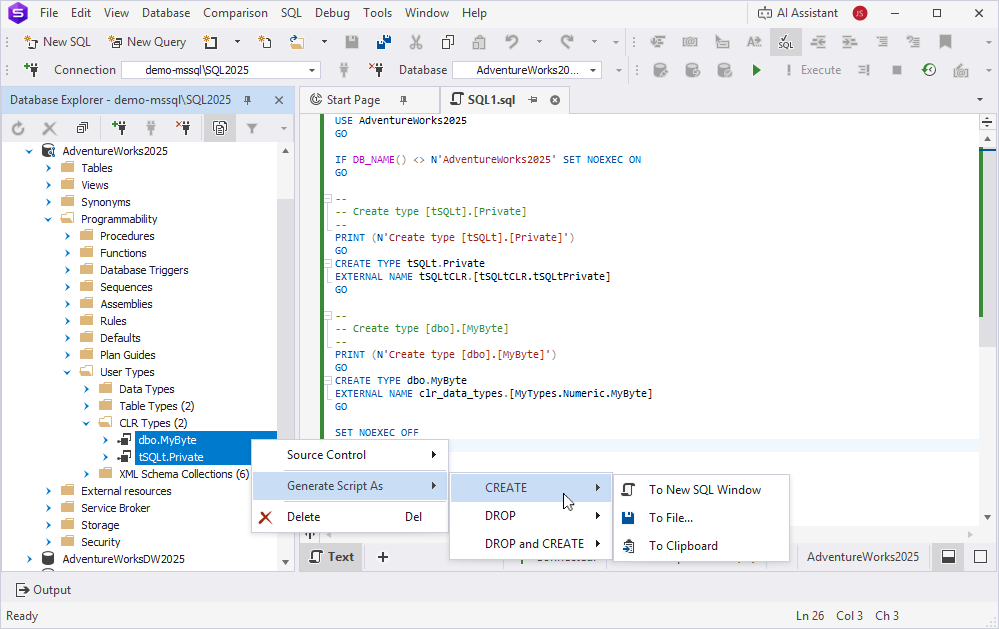The height and width of the screenshot is (629, 999).
Task: Click the split editor horizontal layout icon
Action: [948, 557]
